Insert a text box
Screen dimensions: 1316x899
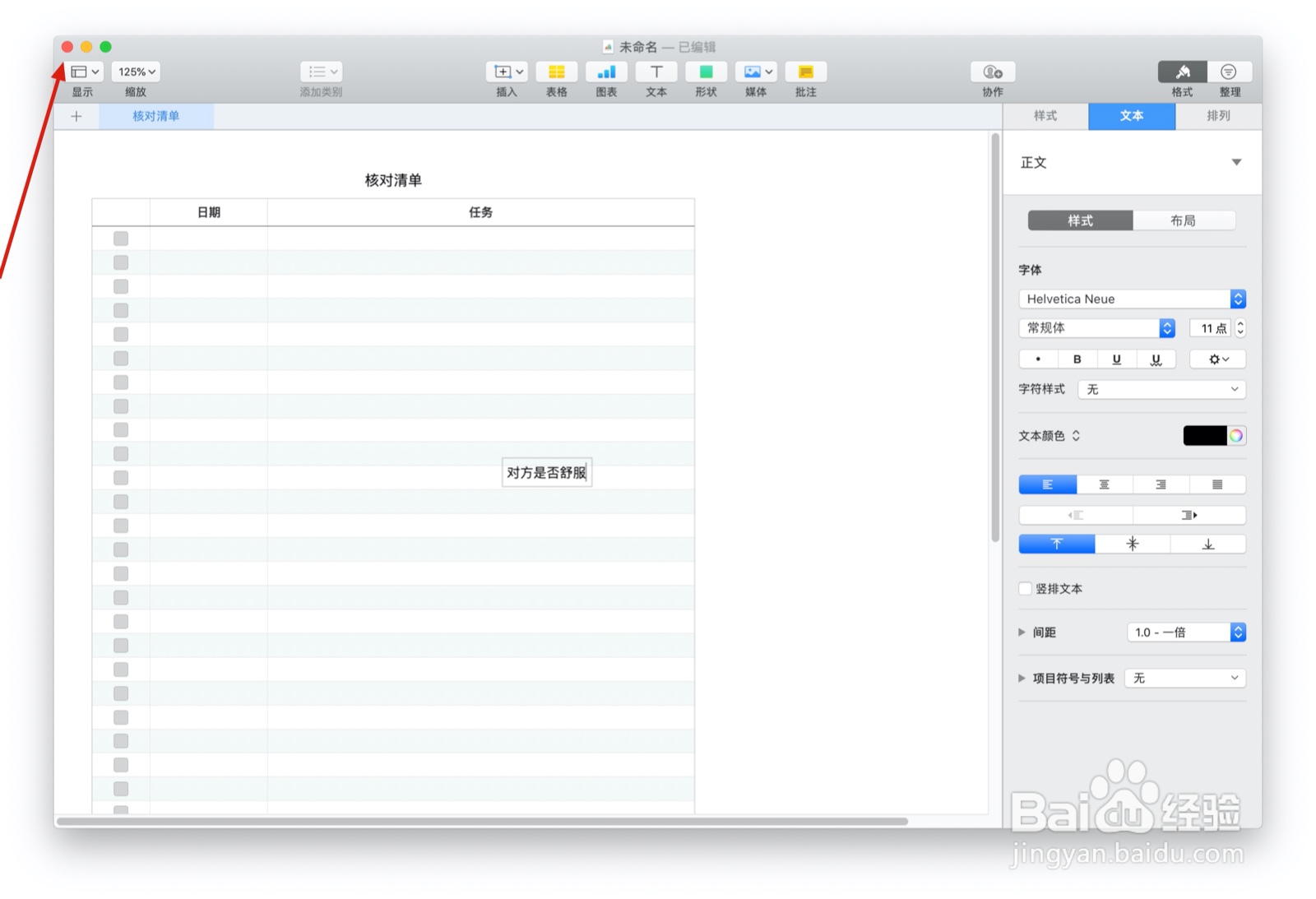tap(656, 72)
